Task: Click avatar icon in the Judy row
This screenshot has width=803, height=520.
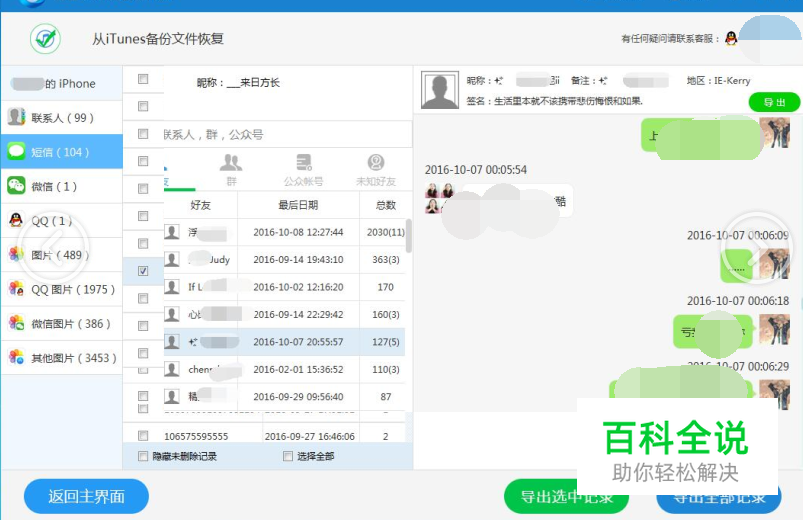Action: 172,259
